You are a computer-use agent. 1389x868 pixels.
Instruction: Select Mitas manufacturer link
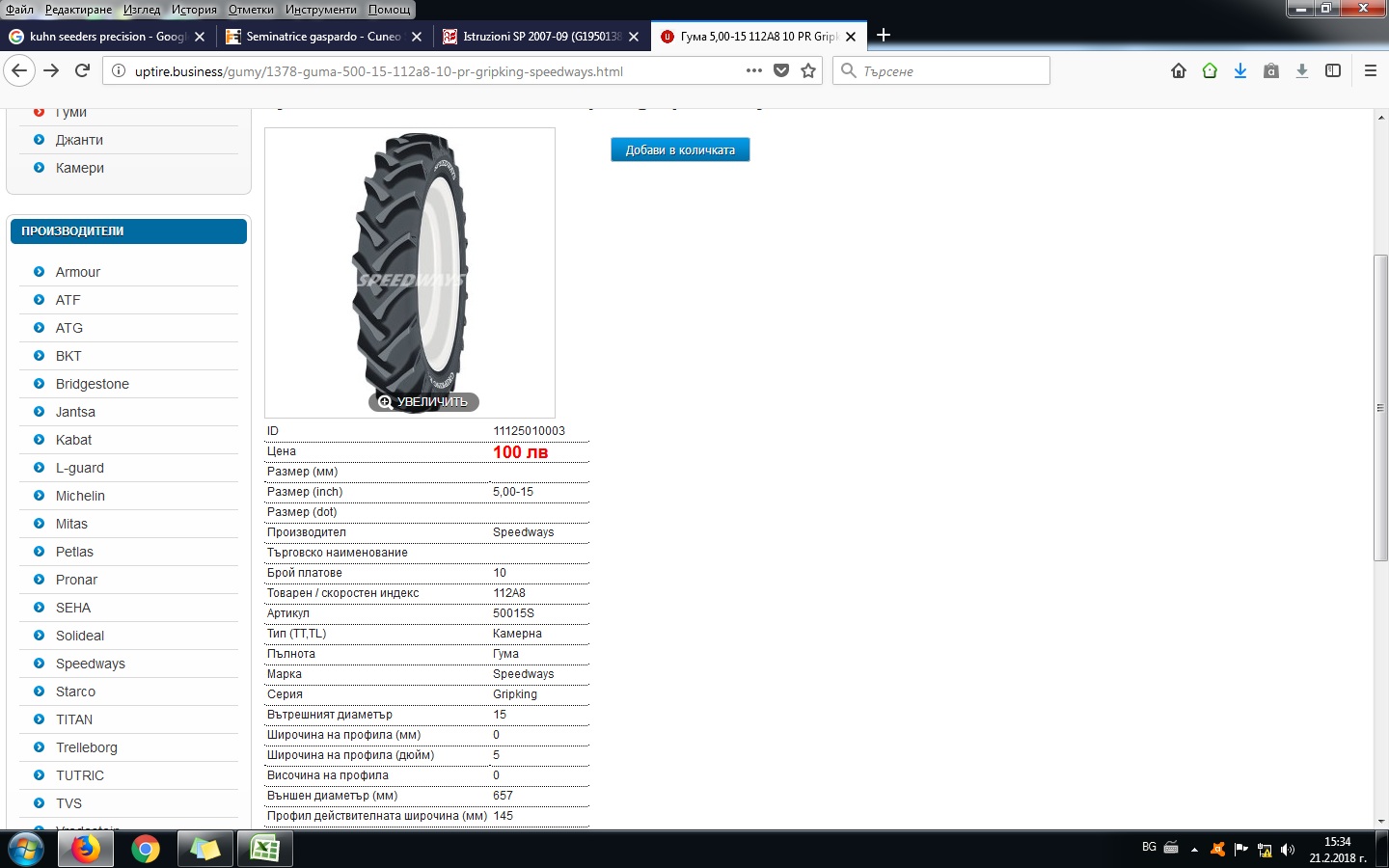71,524
